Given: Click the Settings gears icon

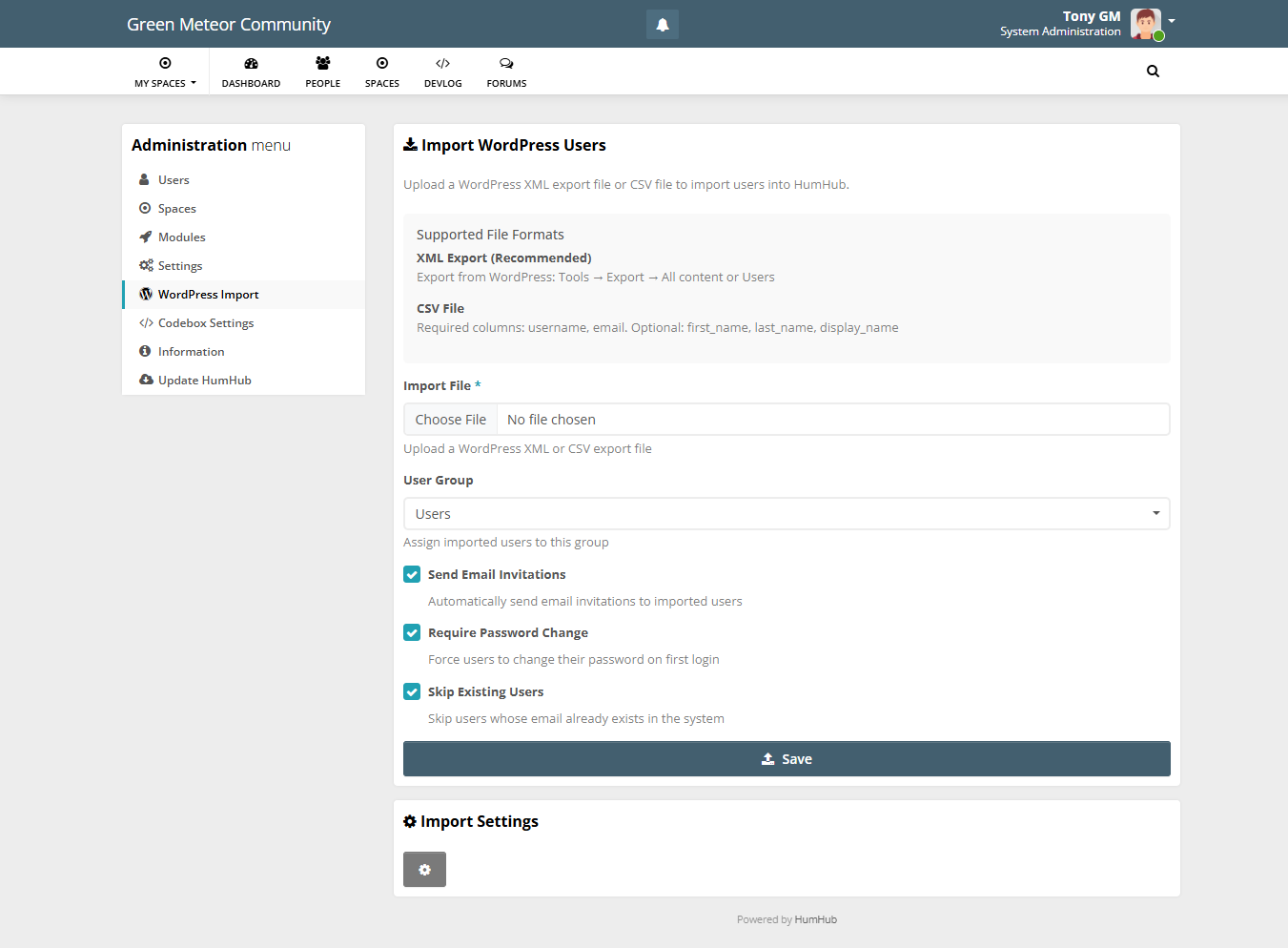Looking at the screenshot, I should tap(146, 265).
